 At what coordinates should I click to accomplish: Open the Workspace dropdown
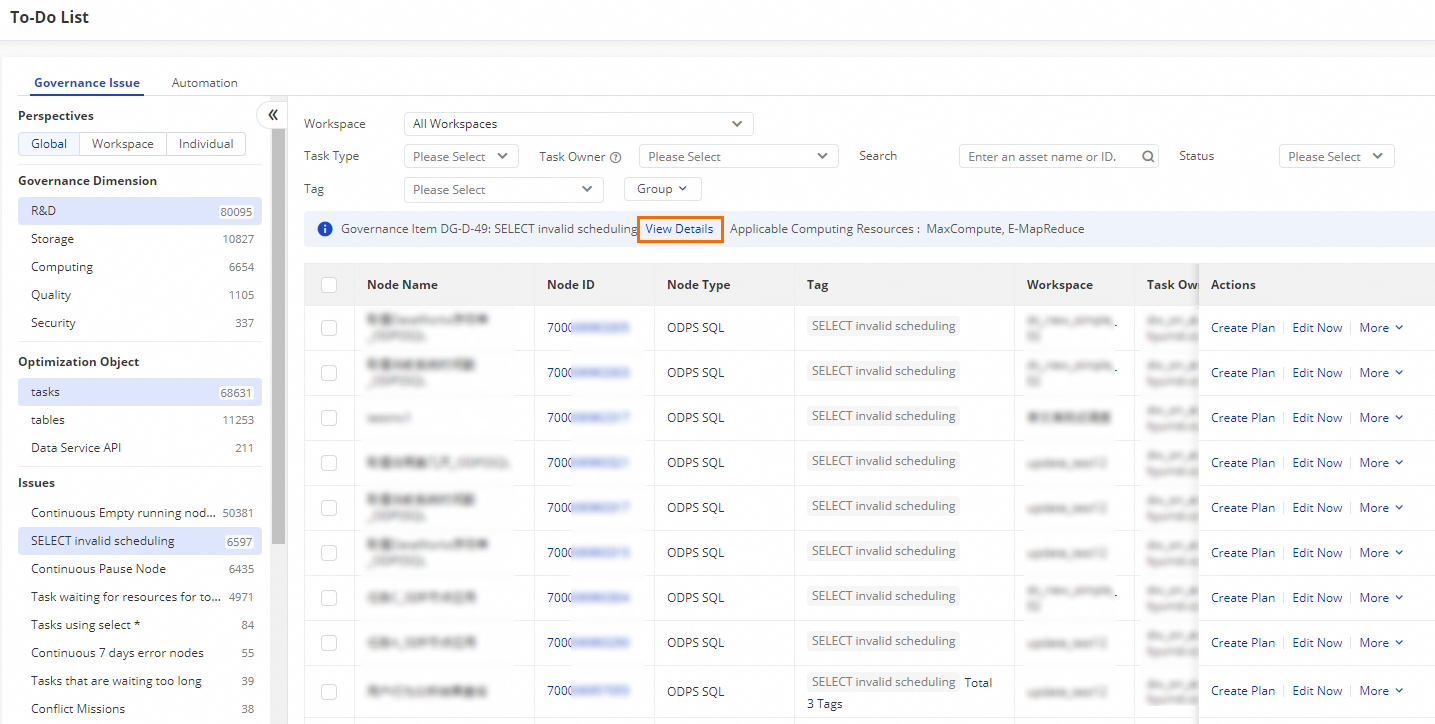click(x=578, y=124)
